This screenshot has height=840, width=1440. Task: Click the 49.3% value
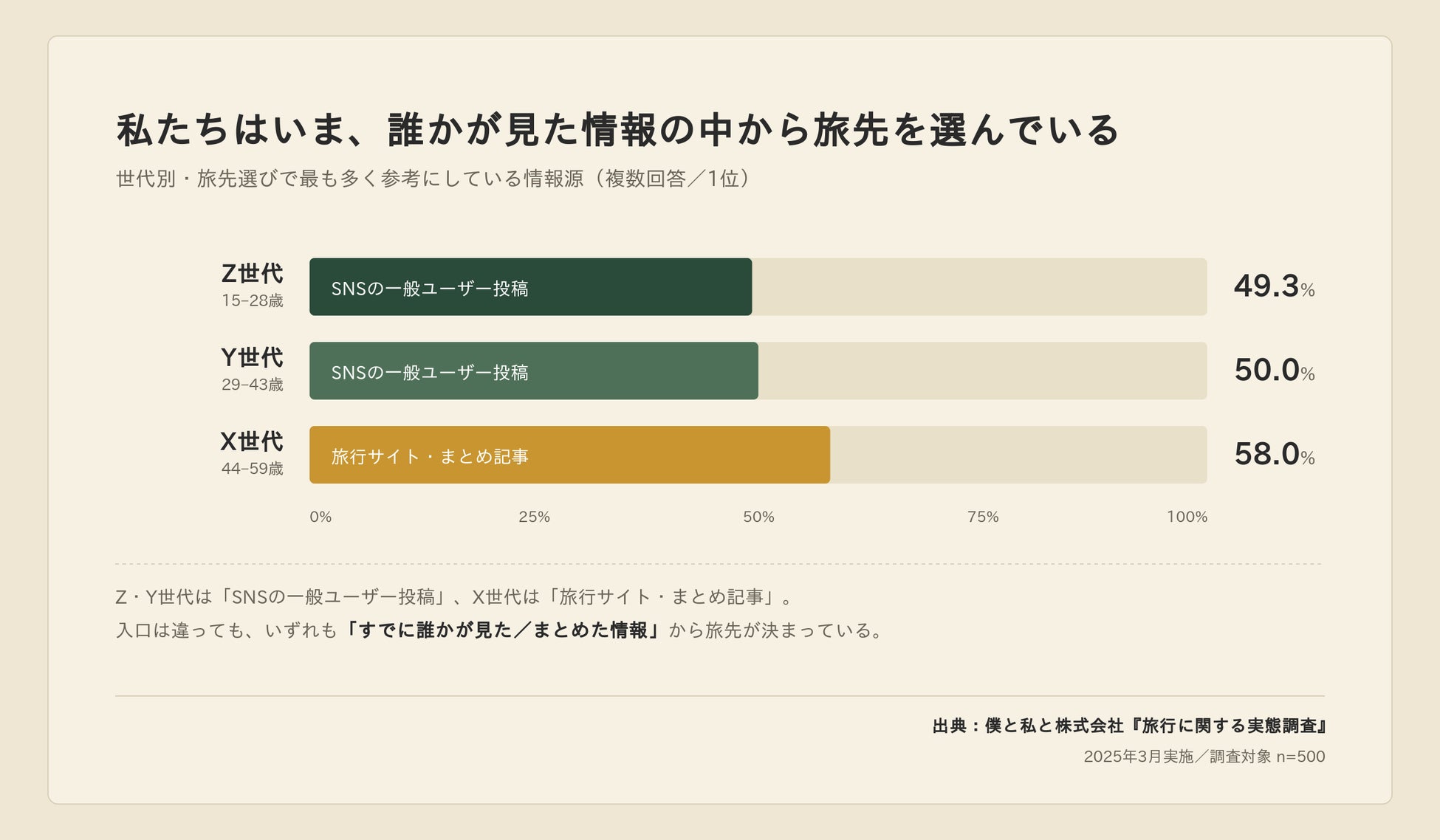(x=1274, y=286)
